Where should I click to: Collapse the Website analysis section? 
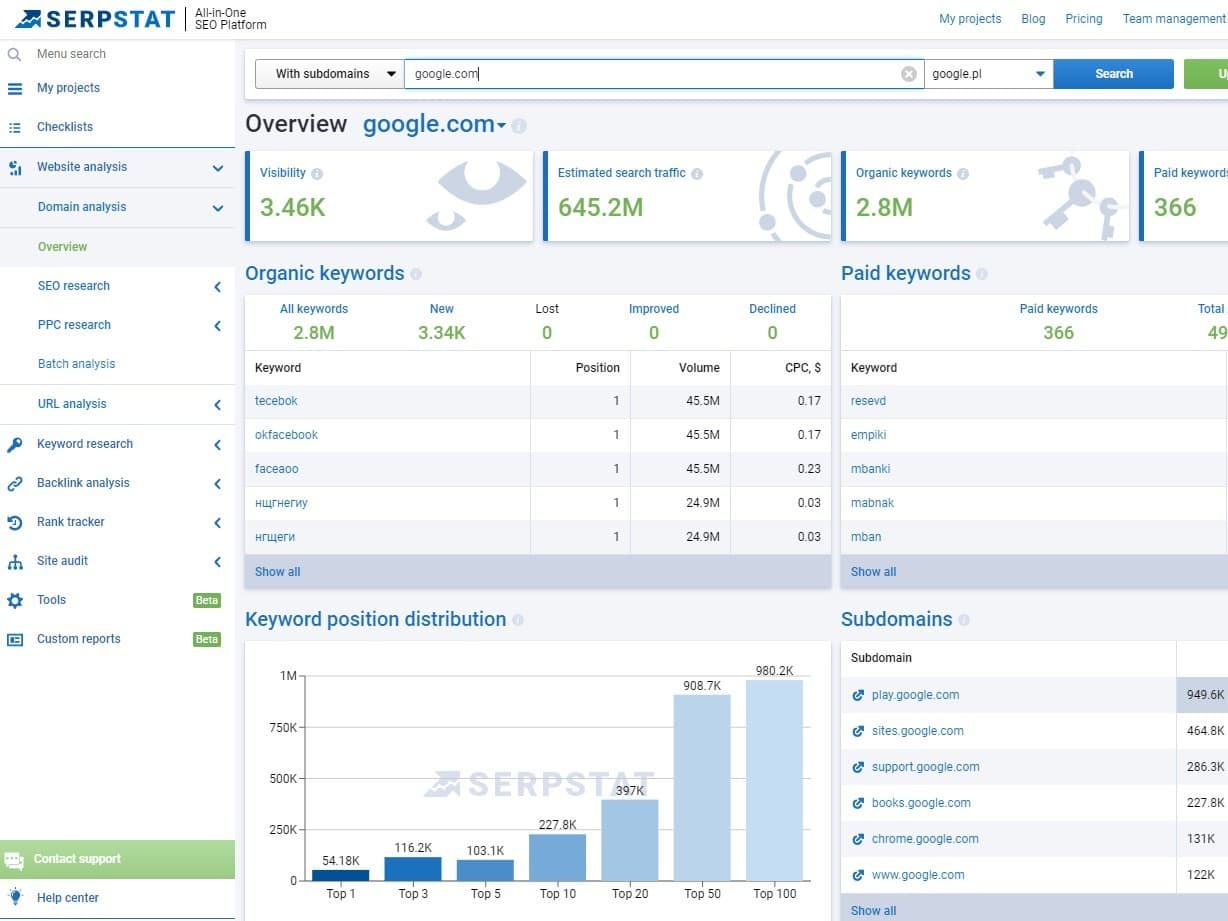pos(217,167)
